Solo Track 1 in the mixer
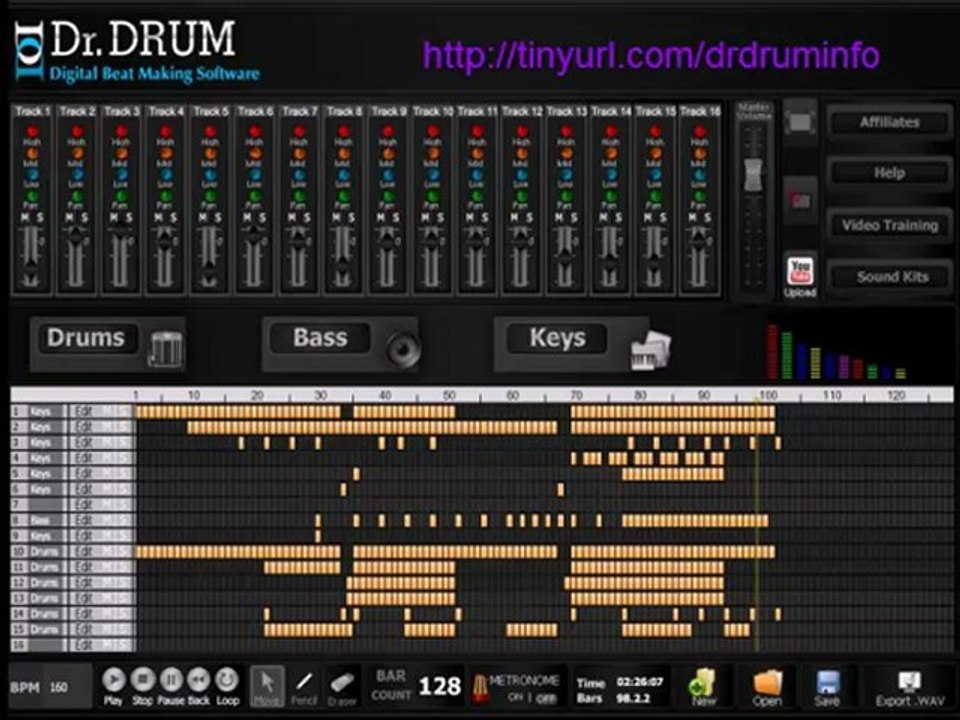This screenshot has height=720, width=960. [40, 217]
